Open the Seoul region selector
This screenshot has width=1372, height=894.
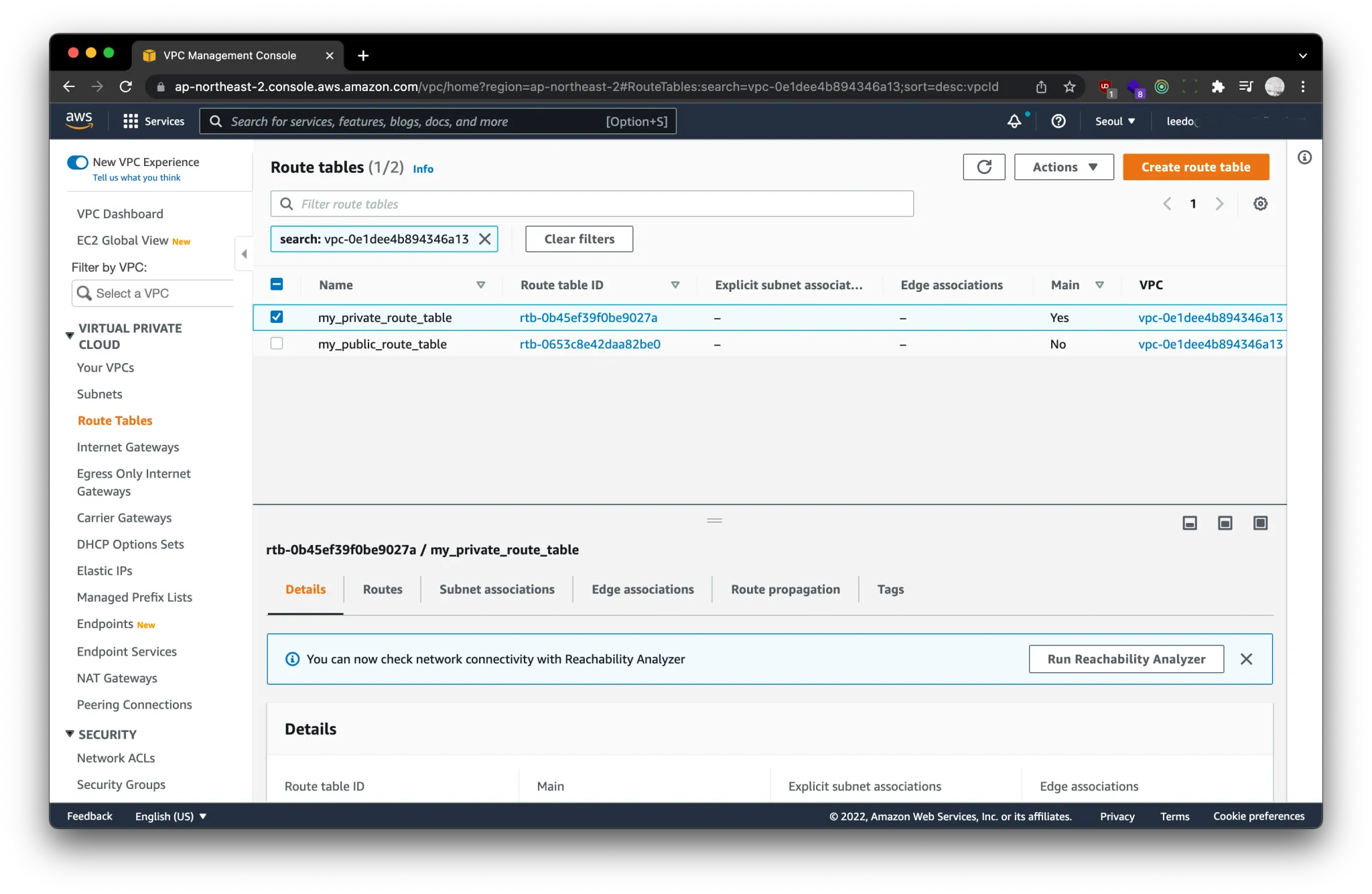point(1115,121)
